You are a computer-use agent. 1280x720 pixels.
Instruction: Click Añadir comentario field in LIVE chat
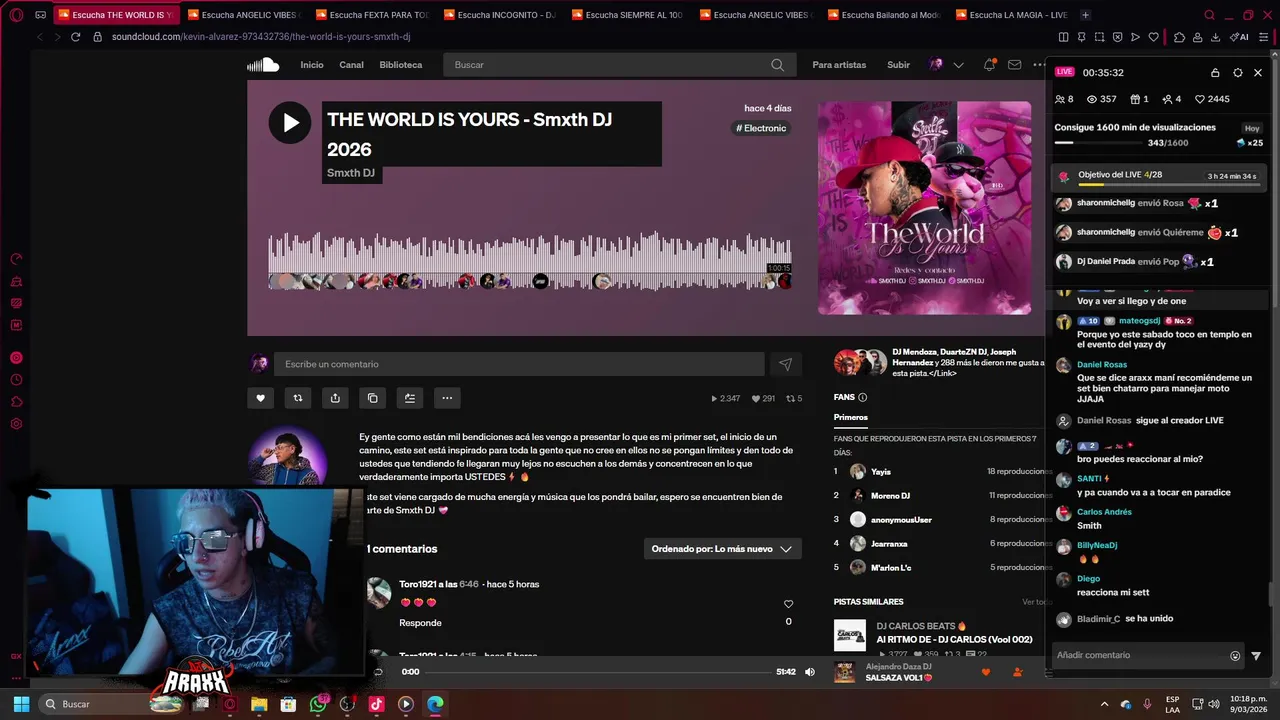(x=1140, y=655)
